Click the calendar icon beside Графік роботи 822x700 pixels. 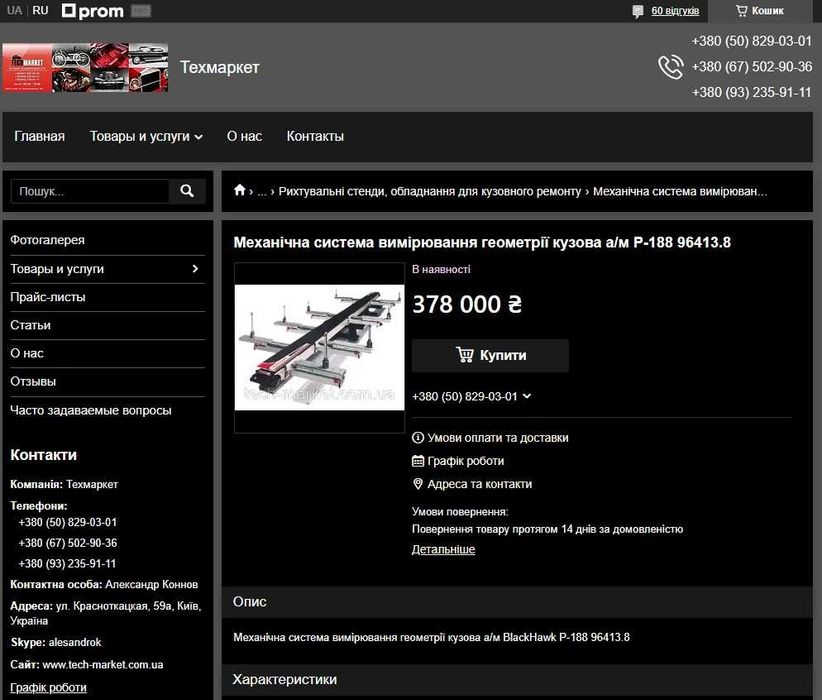pyautogui.click(x=418, y=461)
